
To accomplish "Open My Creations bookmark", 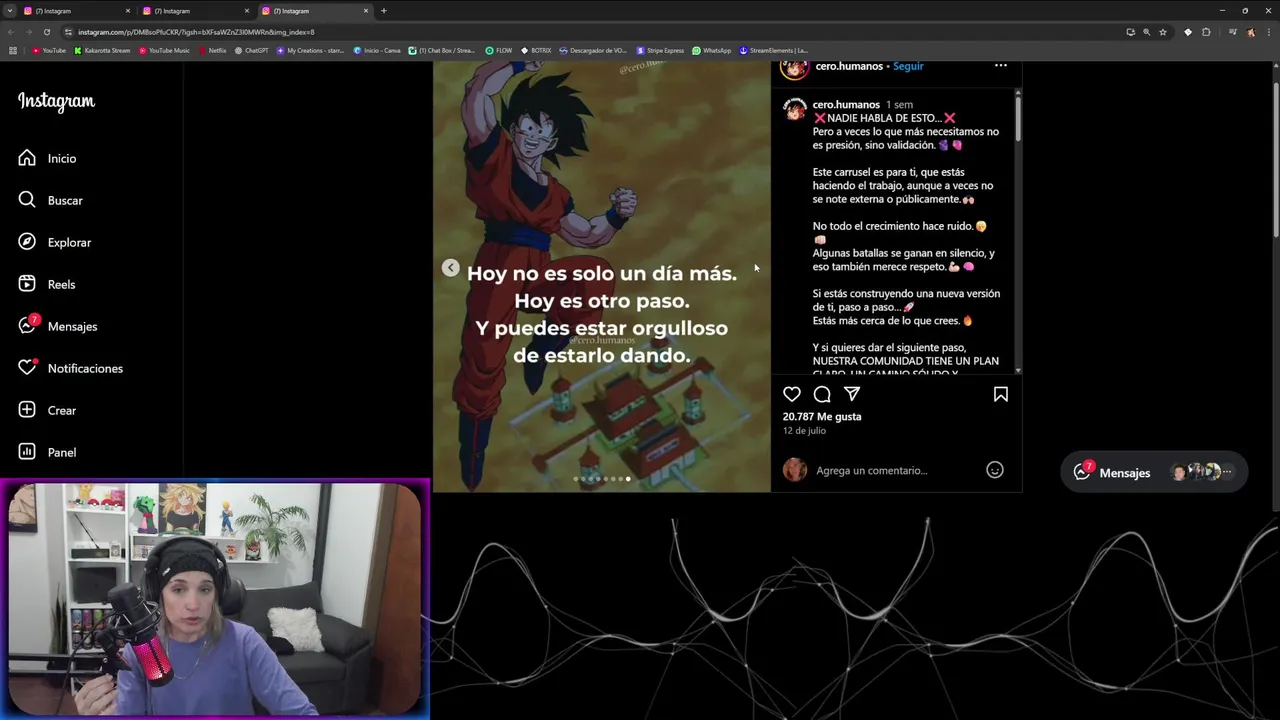I will (311, 50).
